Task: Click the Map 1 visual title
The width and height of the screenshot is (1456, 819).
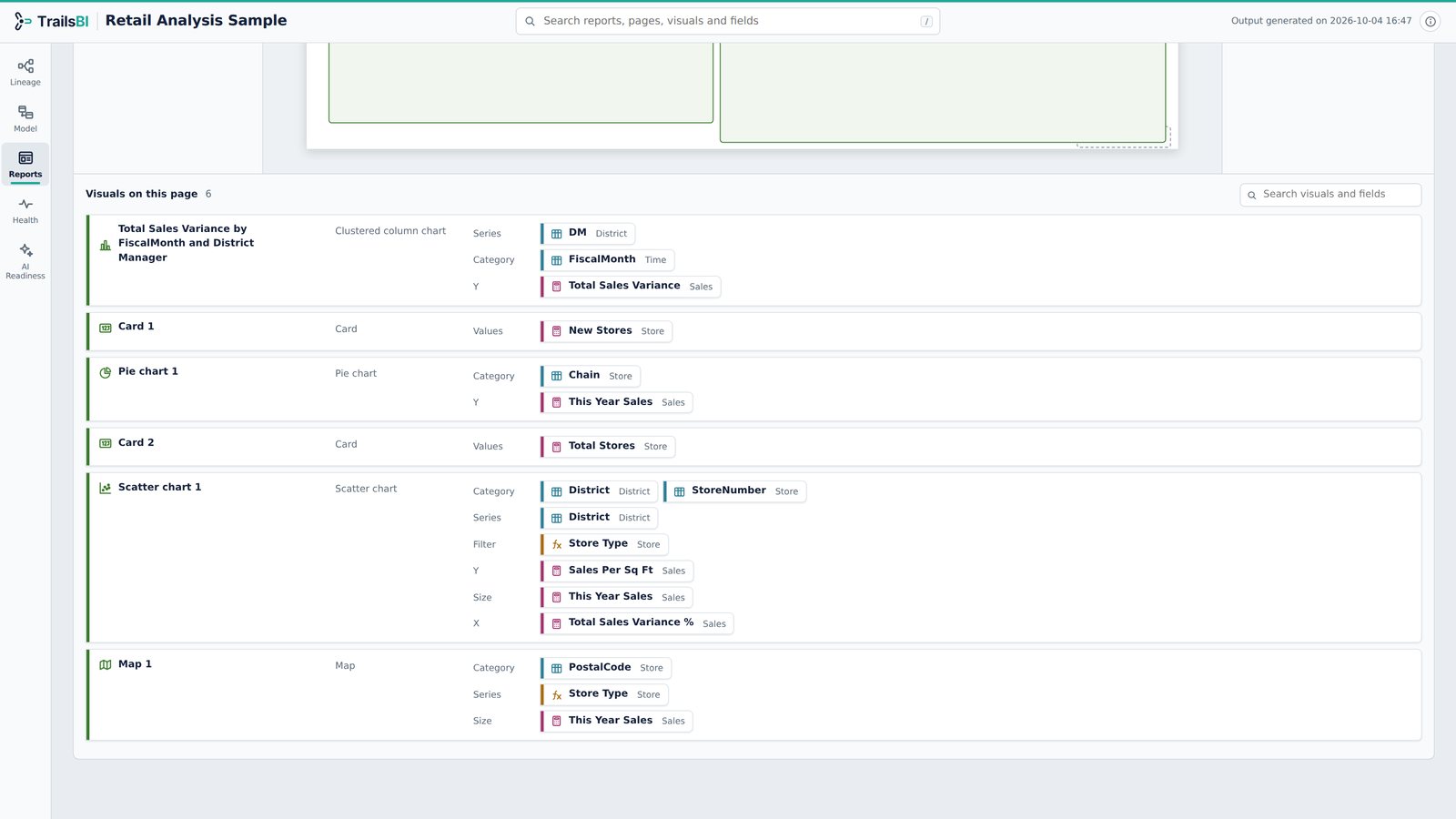Action: point(135,664)
